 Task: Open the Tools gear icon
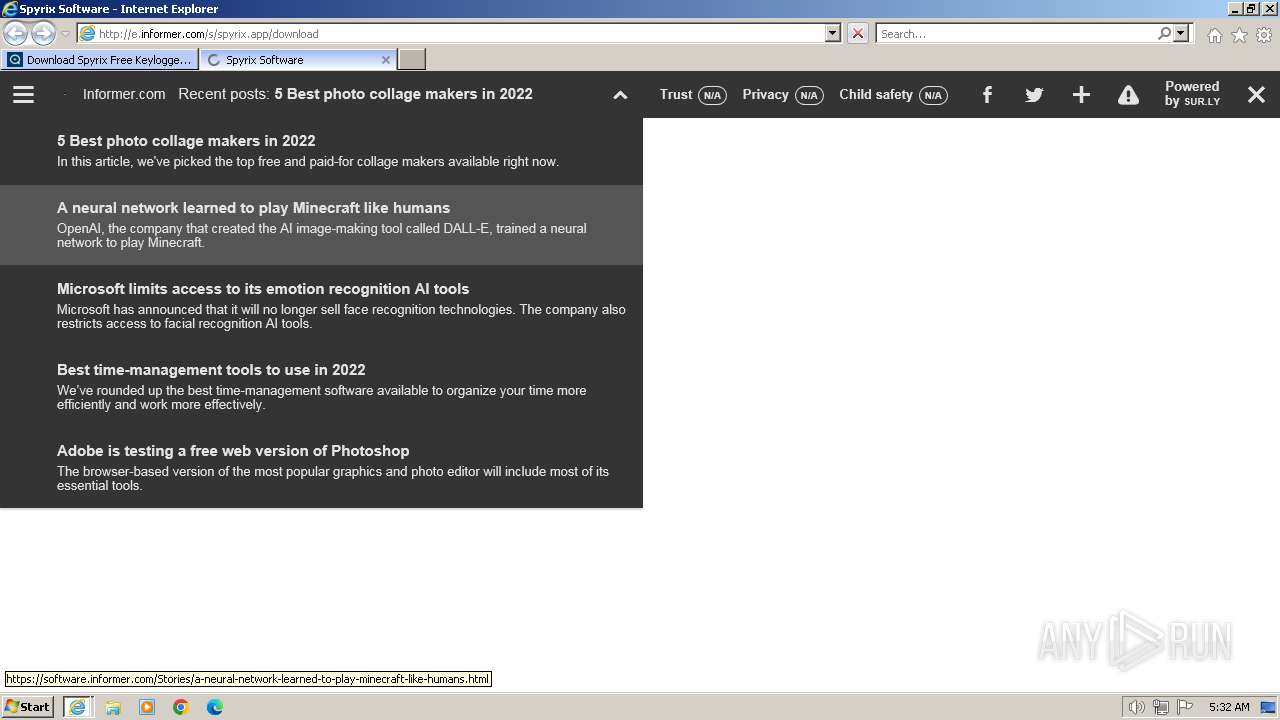click(x=1264, y=35)
